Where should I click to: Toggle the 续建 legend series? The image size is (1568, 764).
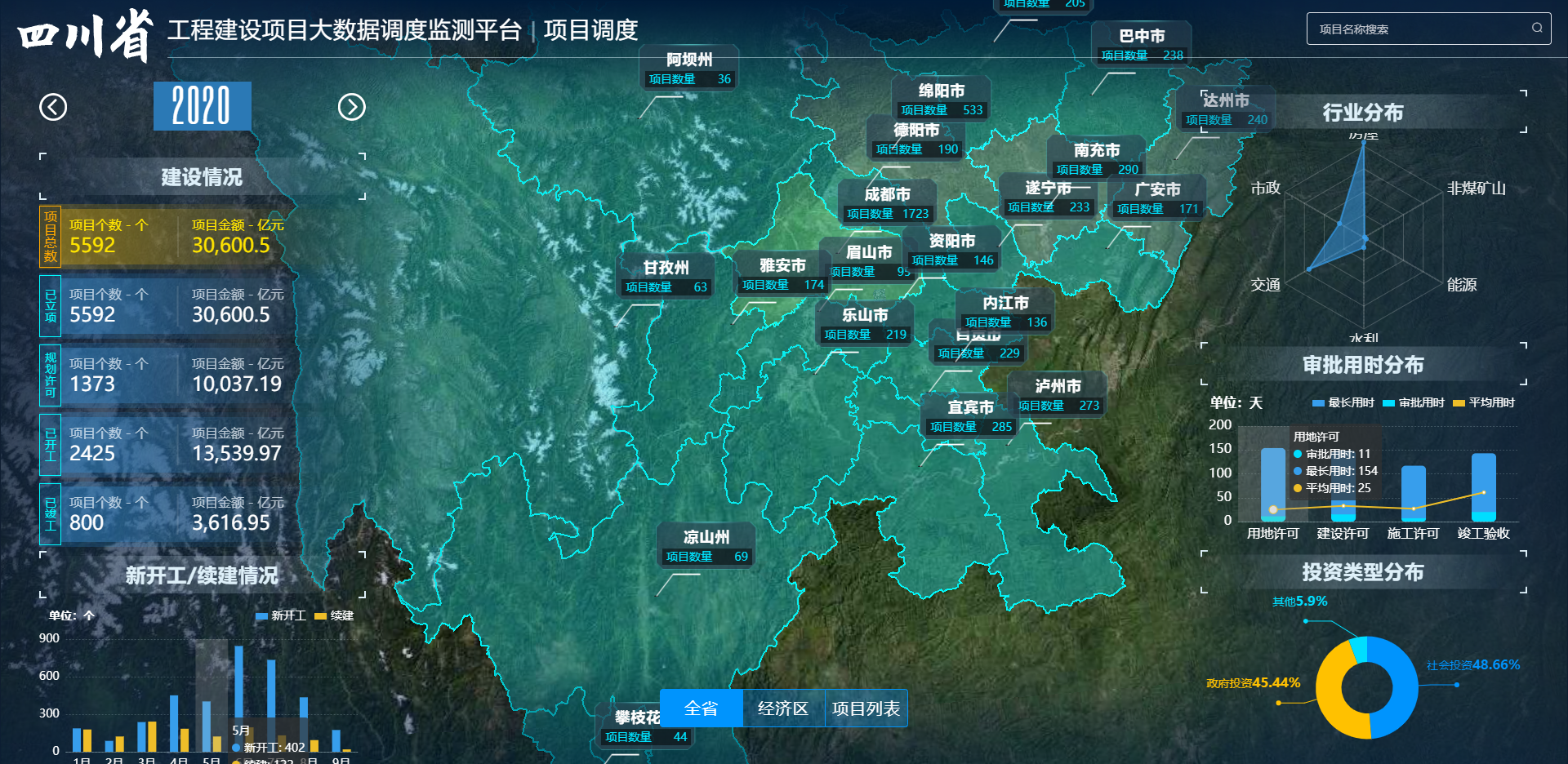point(335,615)
